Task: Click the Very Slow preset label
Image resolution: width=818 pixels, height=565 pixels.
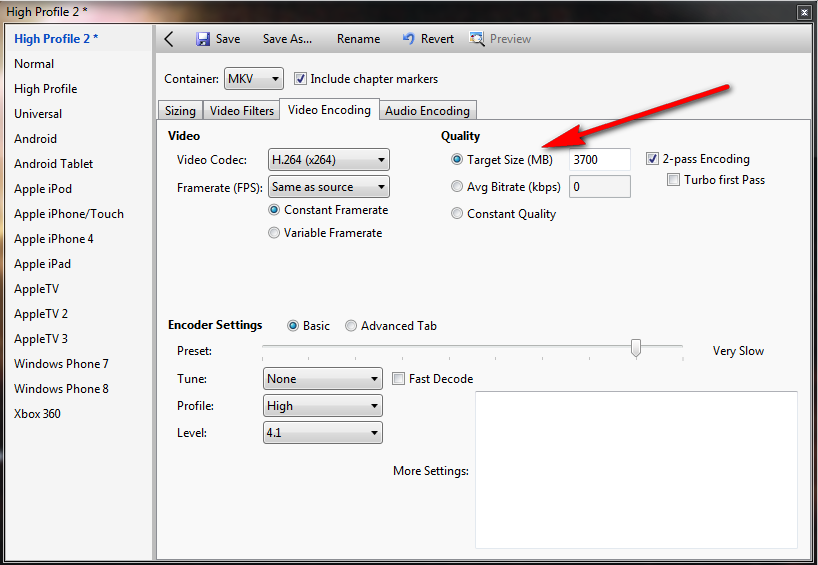Action: [738, 351]
